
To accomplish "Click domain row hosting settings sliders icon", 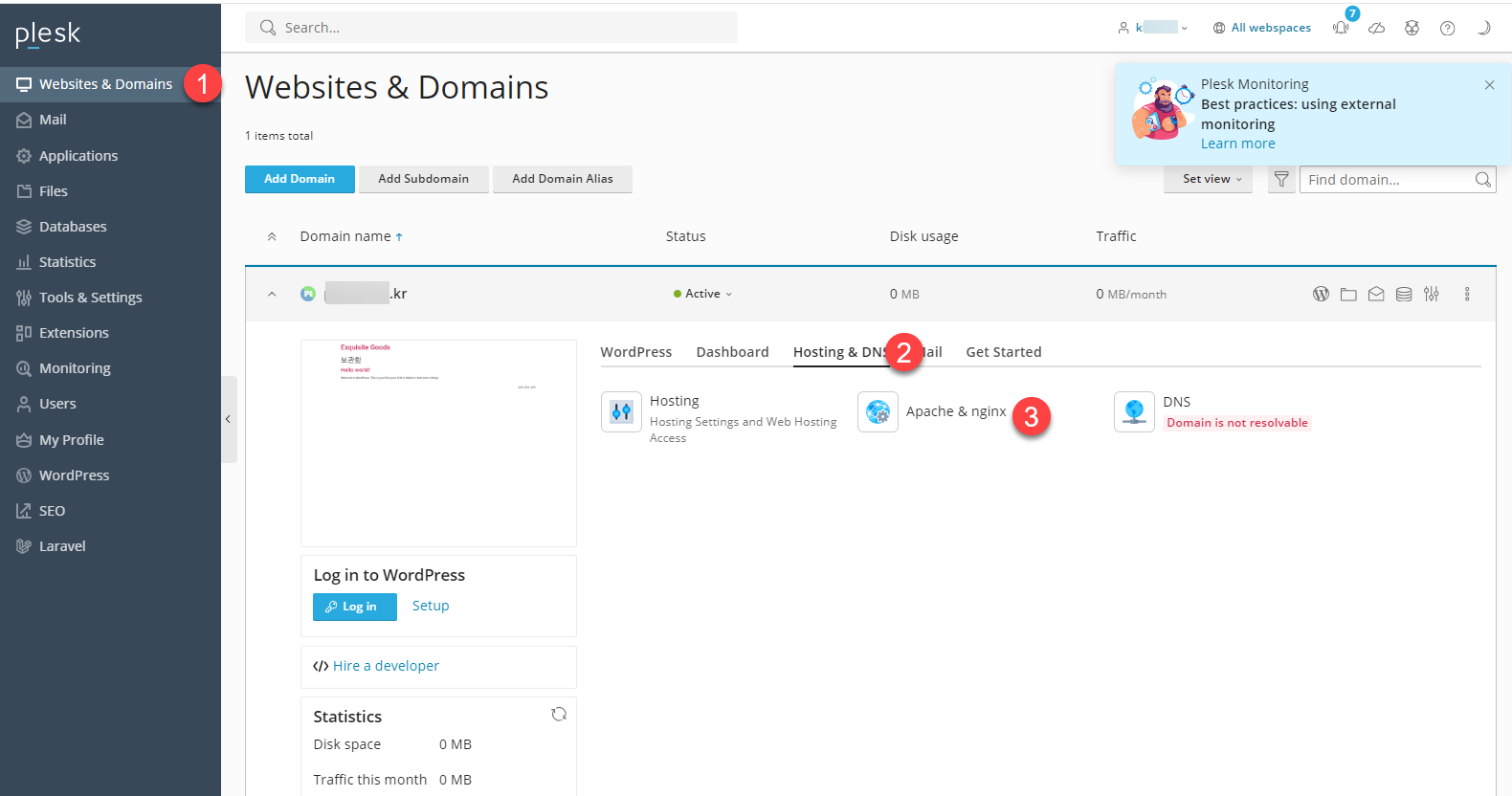I will point(1432,294).
